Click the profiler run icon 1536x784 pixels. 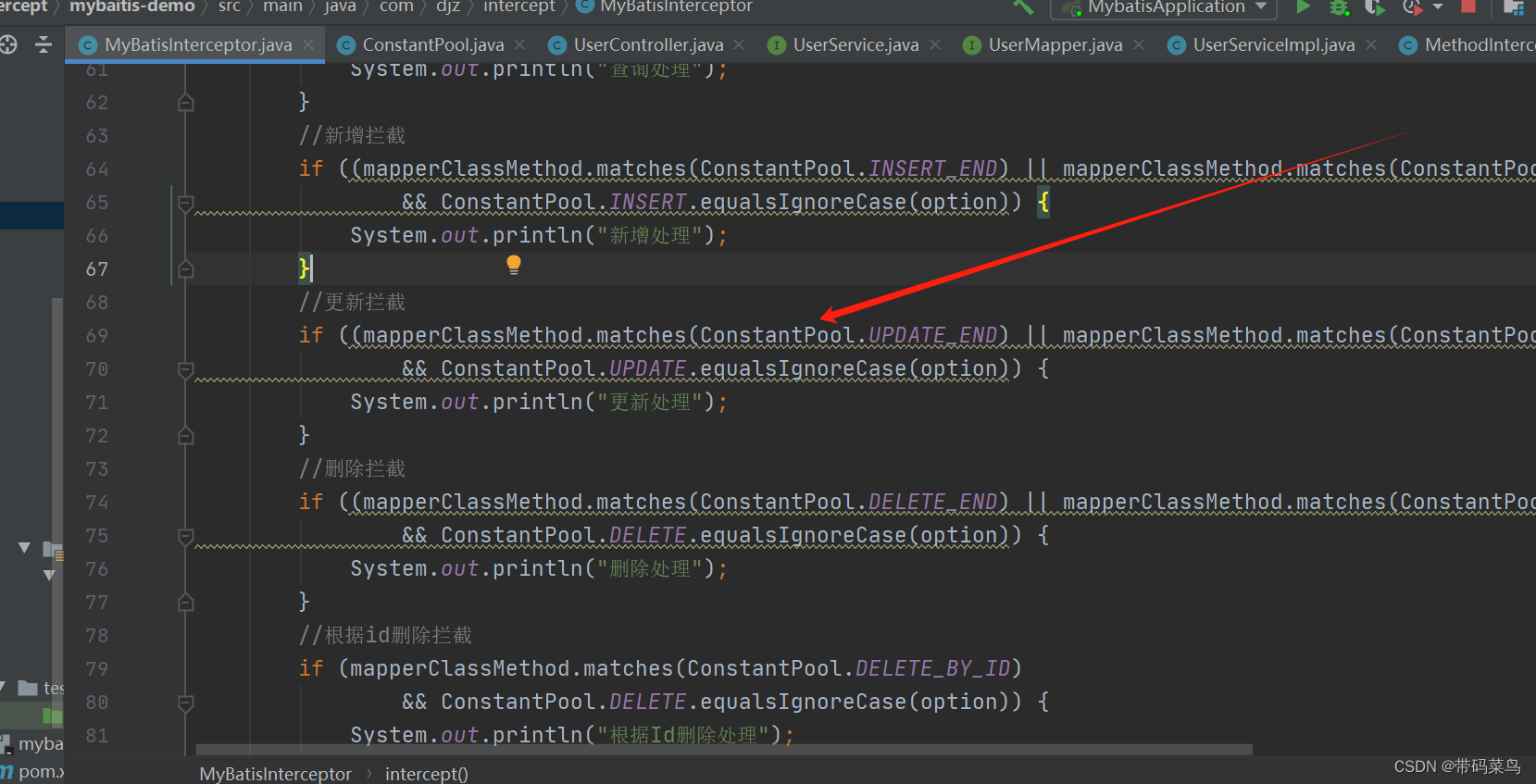tap(1411, 7)
